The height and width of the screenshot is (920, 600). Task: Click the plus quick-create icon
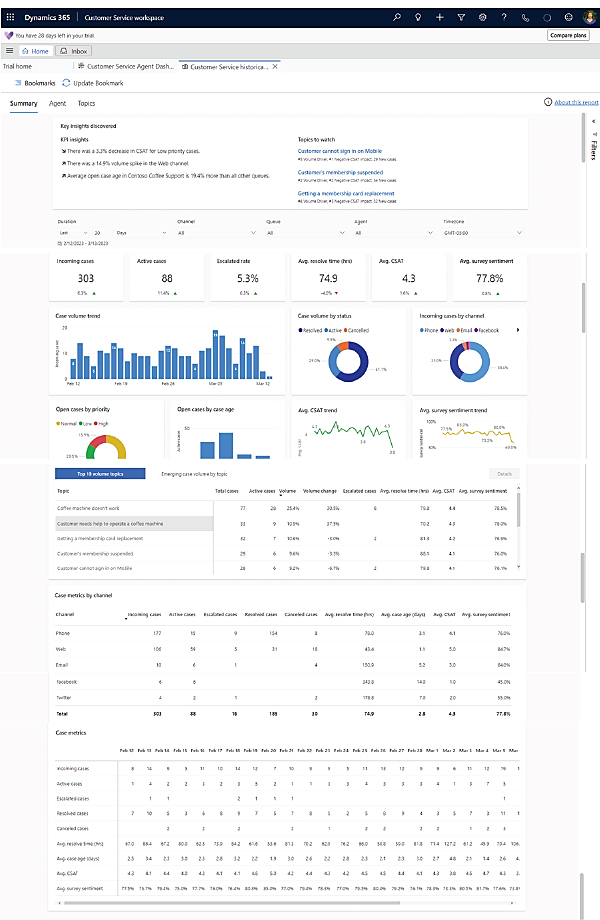440,17
